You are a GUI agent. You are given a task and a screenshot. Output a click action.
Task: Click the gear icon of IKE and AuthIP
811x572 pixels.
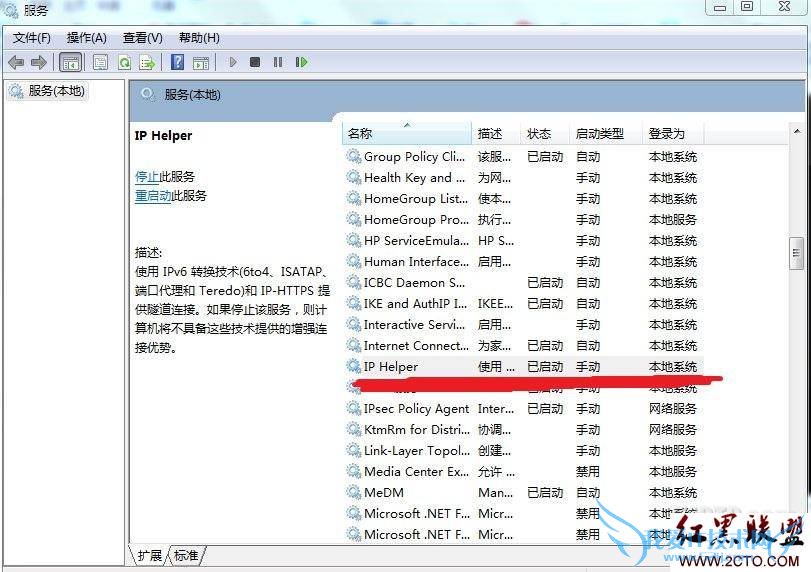pyautogui.click(x=354, y=303)
